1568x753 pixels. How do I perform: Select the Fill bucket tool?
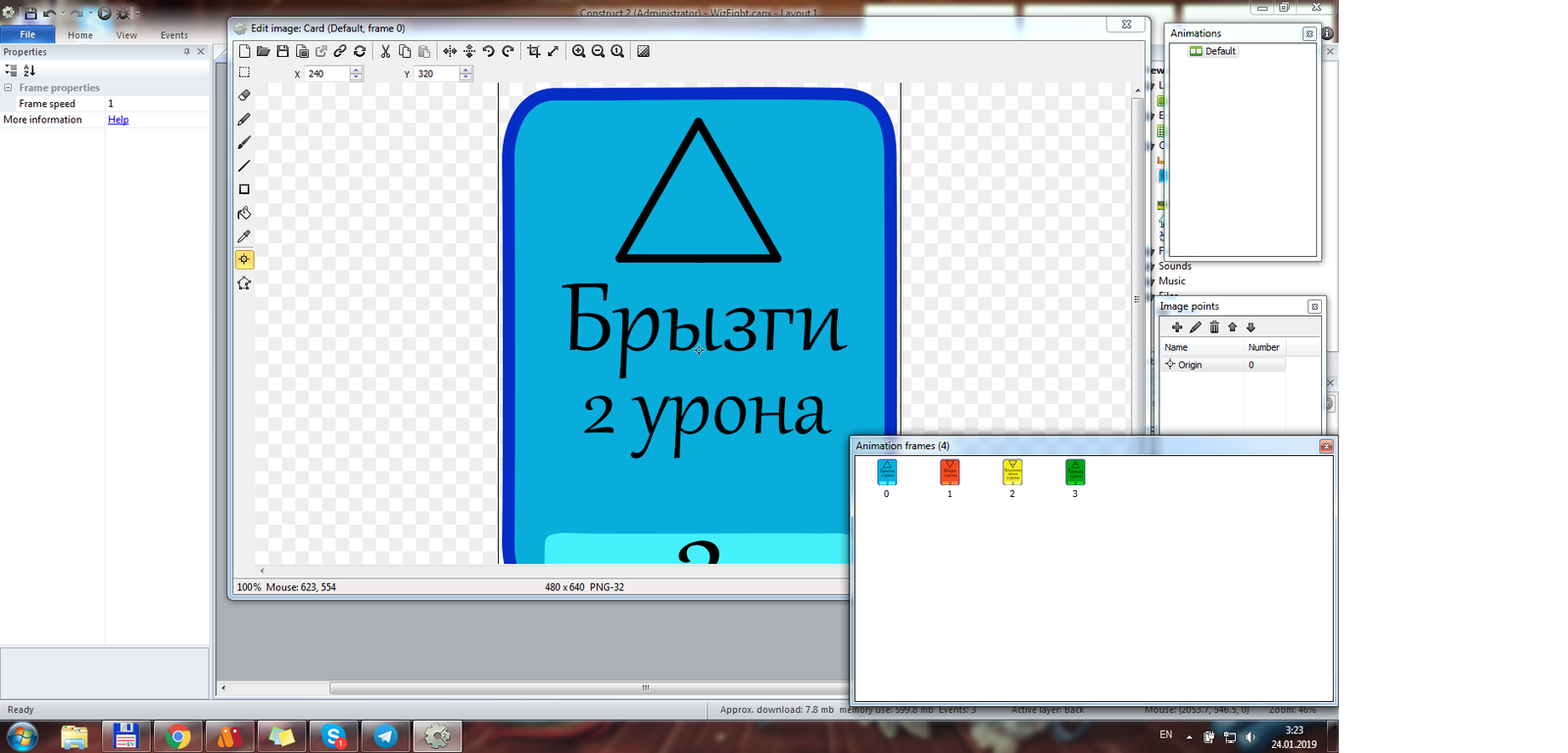244,213
